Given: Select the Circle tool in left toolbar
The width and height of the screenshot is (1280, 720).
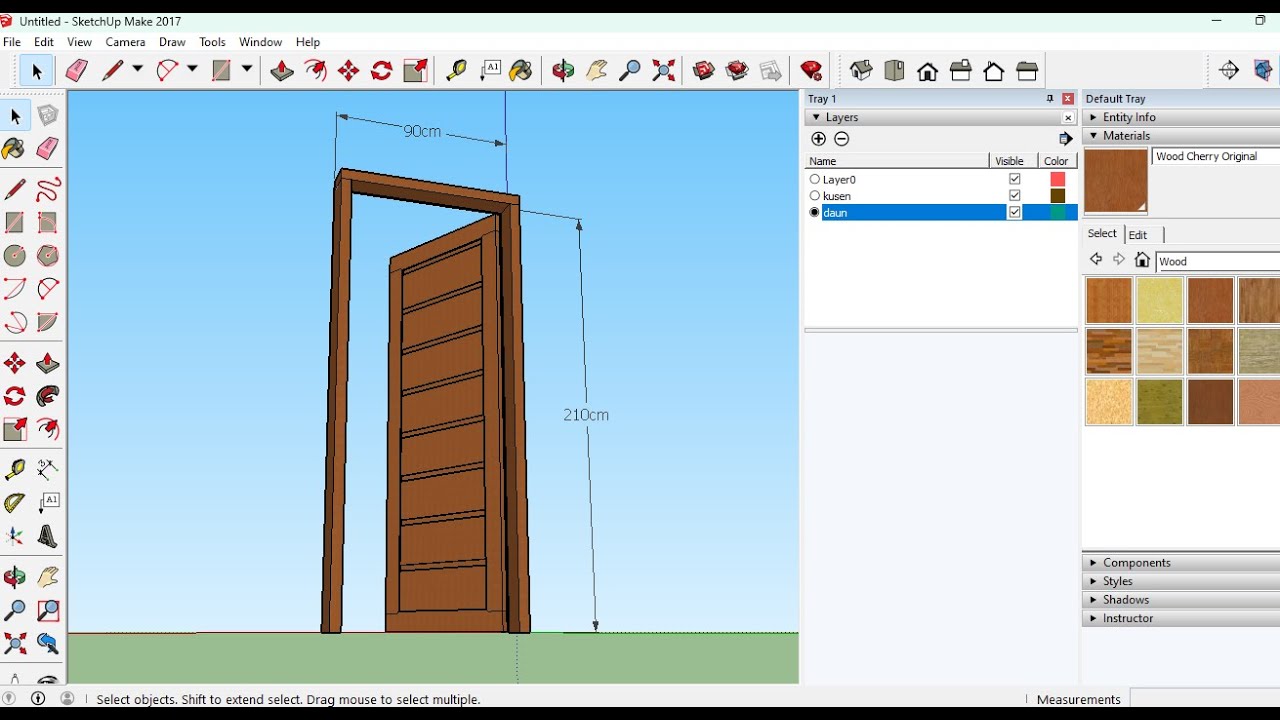Looking at the screenshot, I should [15, 256].
